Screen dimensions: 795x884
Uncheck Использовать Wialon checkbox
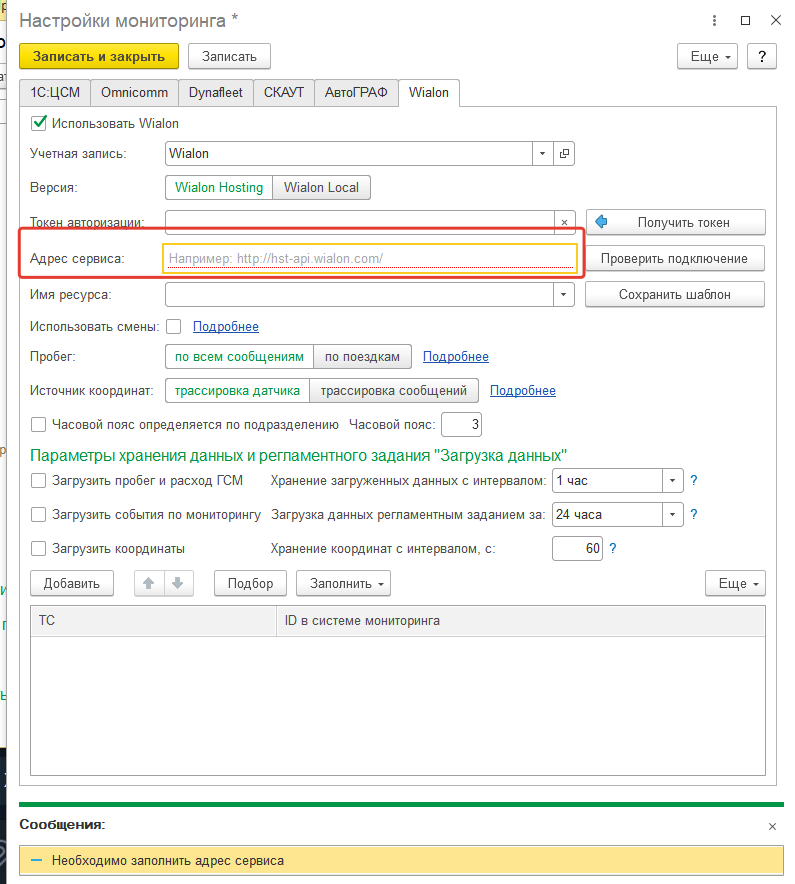(x=40, y=123)
